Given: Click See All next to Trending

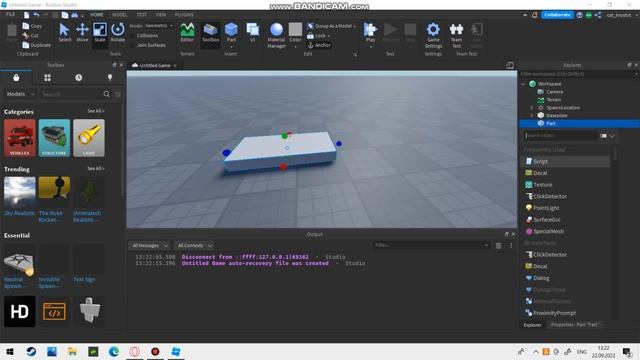Looking at the screenshot, I should 96,169.
